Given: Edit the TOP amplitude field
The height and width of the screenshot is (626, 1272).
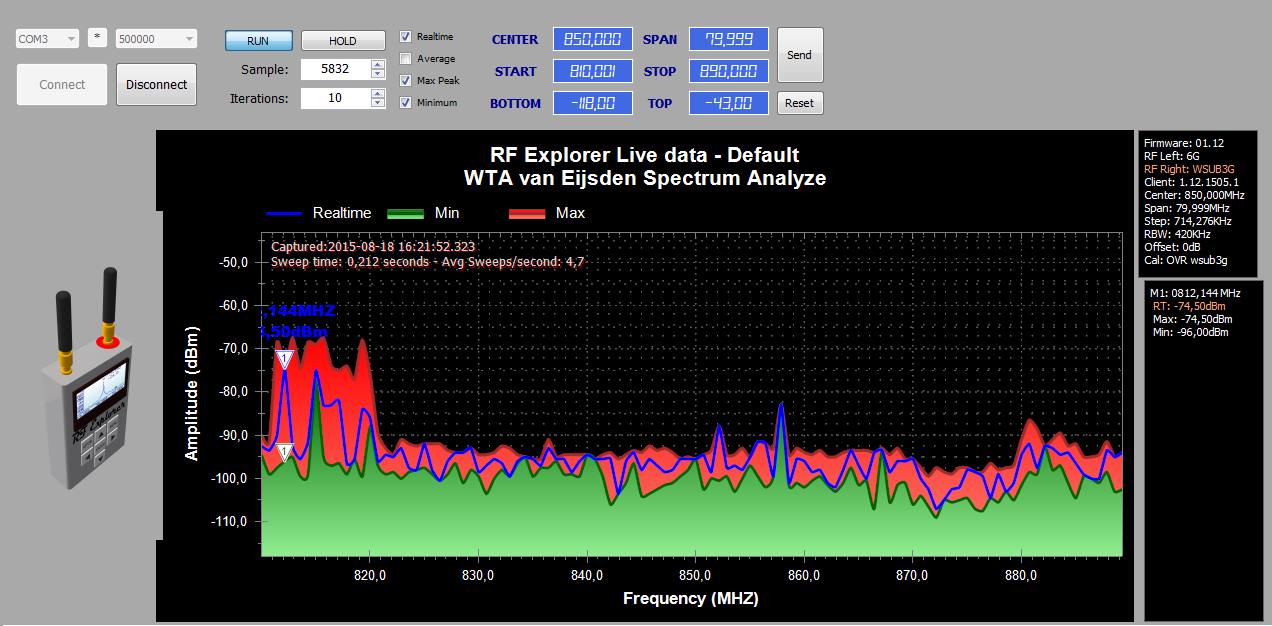Looking at the screenshot, I should point(729,103).
